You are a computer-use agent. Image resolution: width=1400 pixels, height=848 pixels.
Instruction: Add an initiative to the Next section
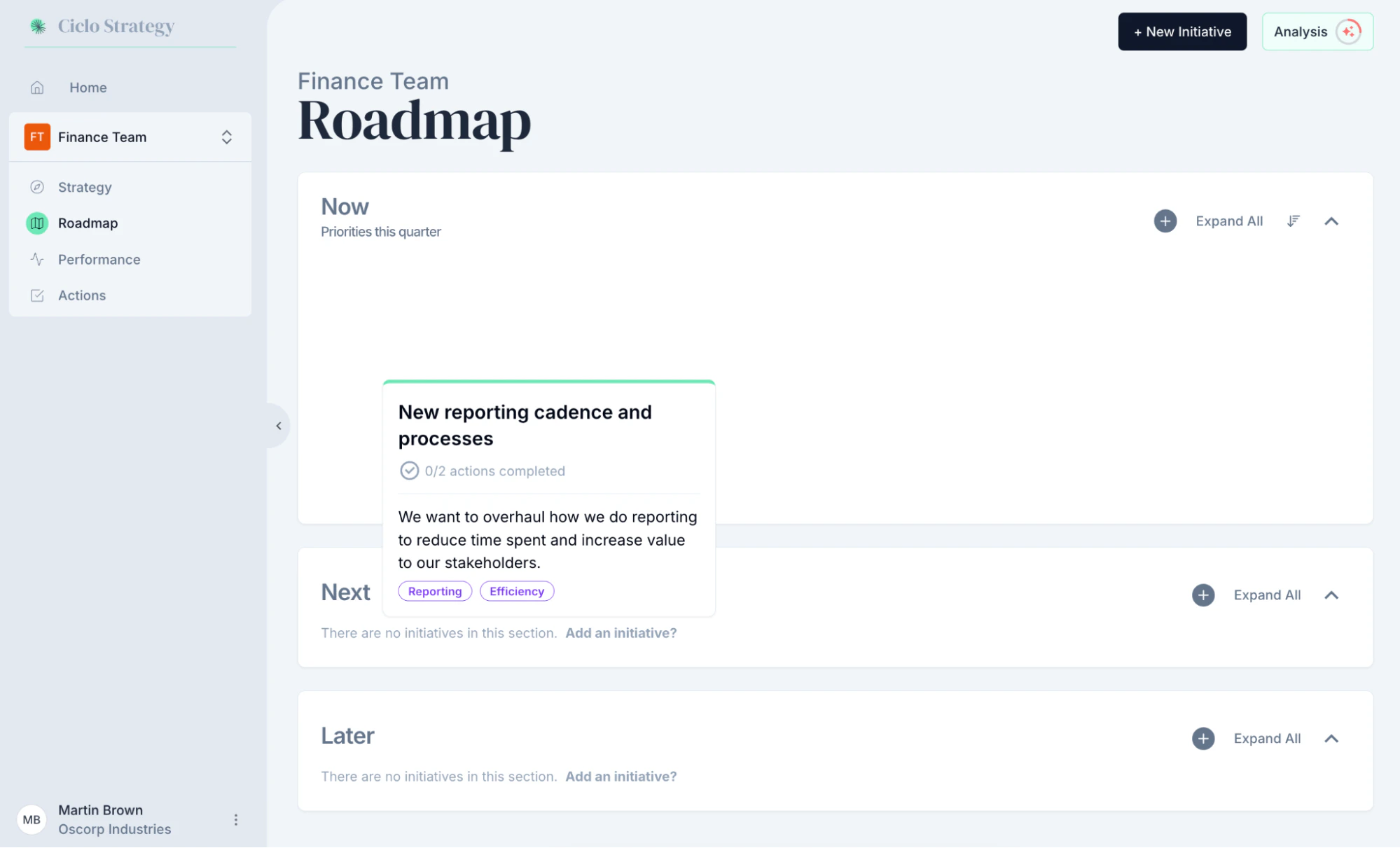click(x=1203, y=595)
